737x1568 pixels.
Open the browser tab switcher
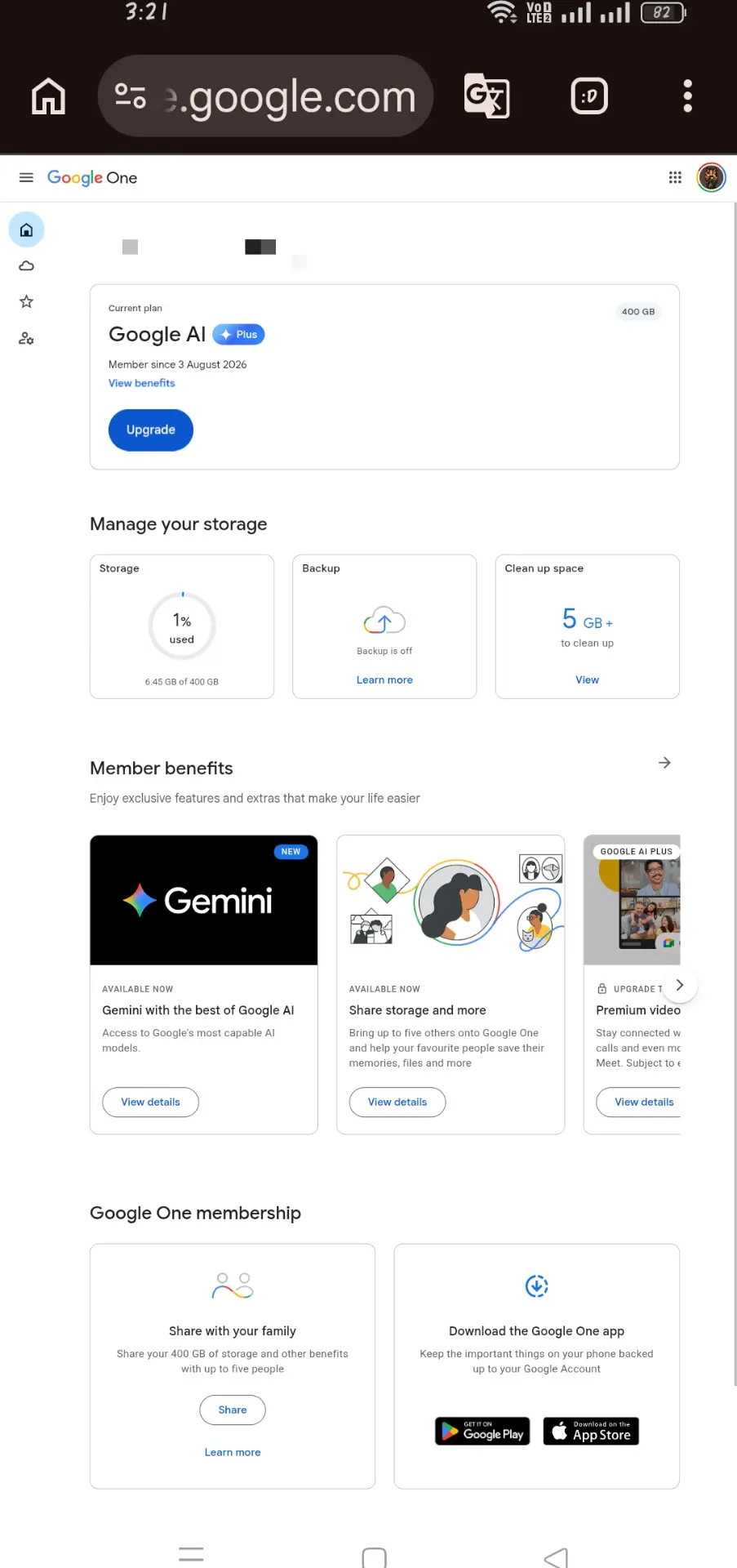coord(589,96)
